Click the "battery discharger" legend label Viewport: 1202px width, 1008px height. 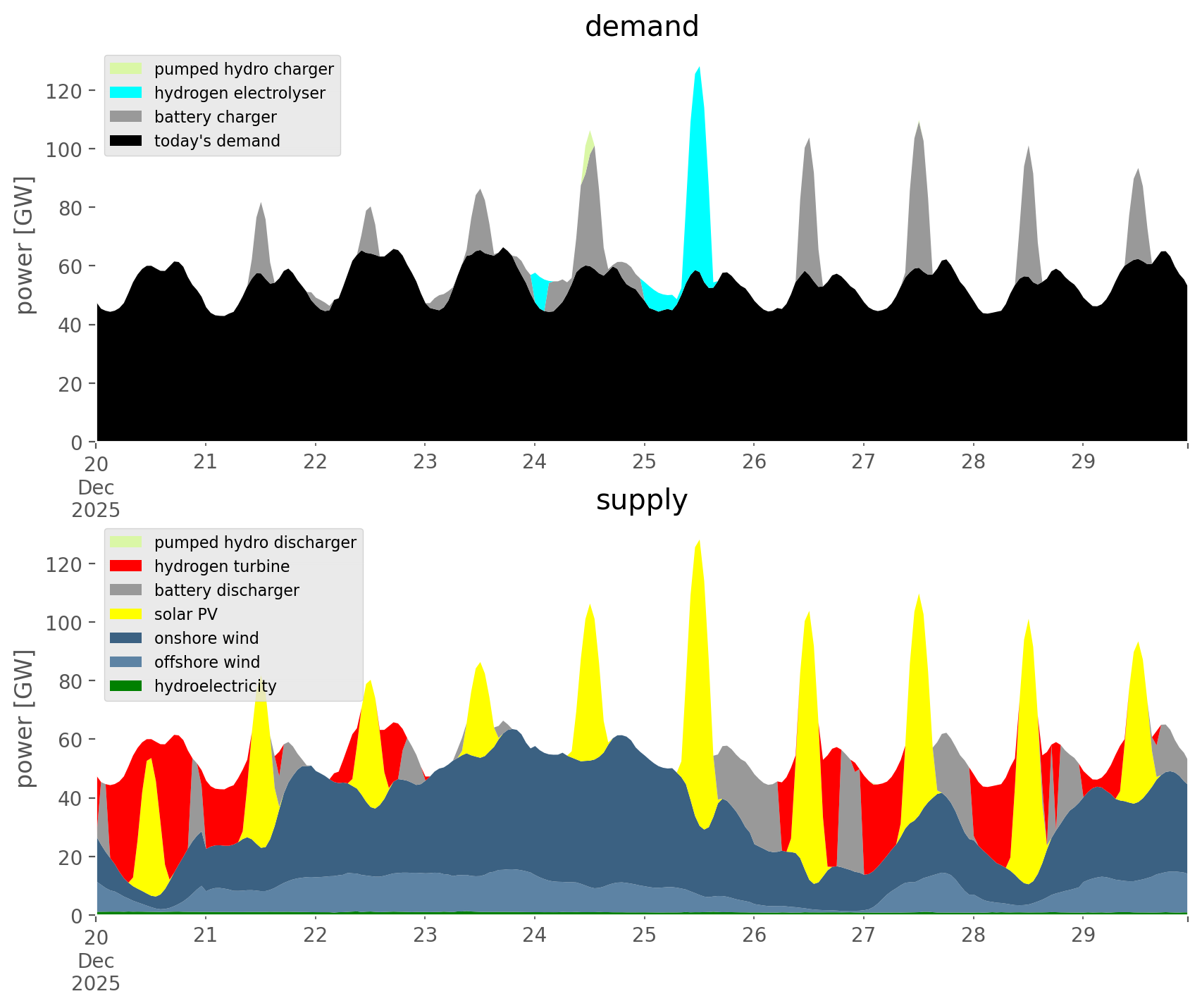[x=226, y=590]
